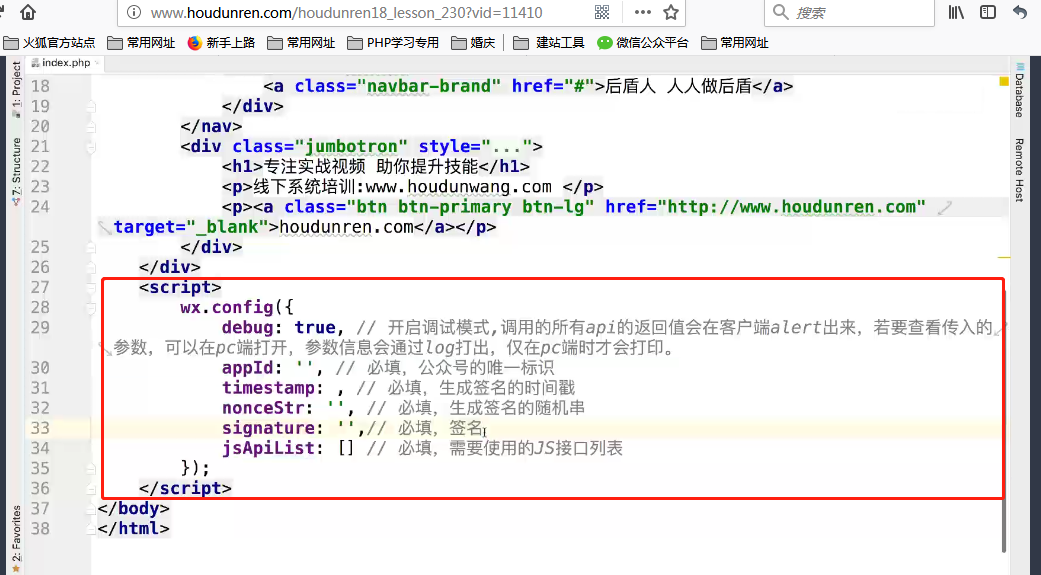This screenshot has height=575, width=1041.
Task: Open 常用网址 folder before PHP学习专用
Action: point(301,42)
